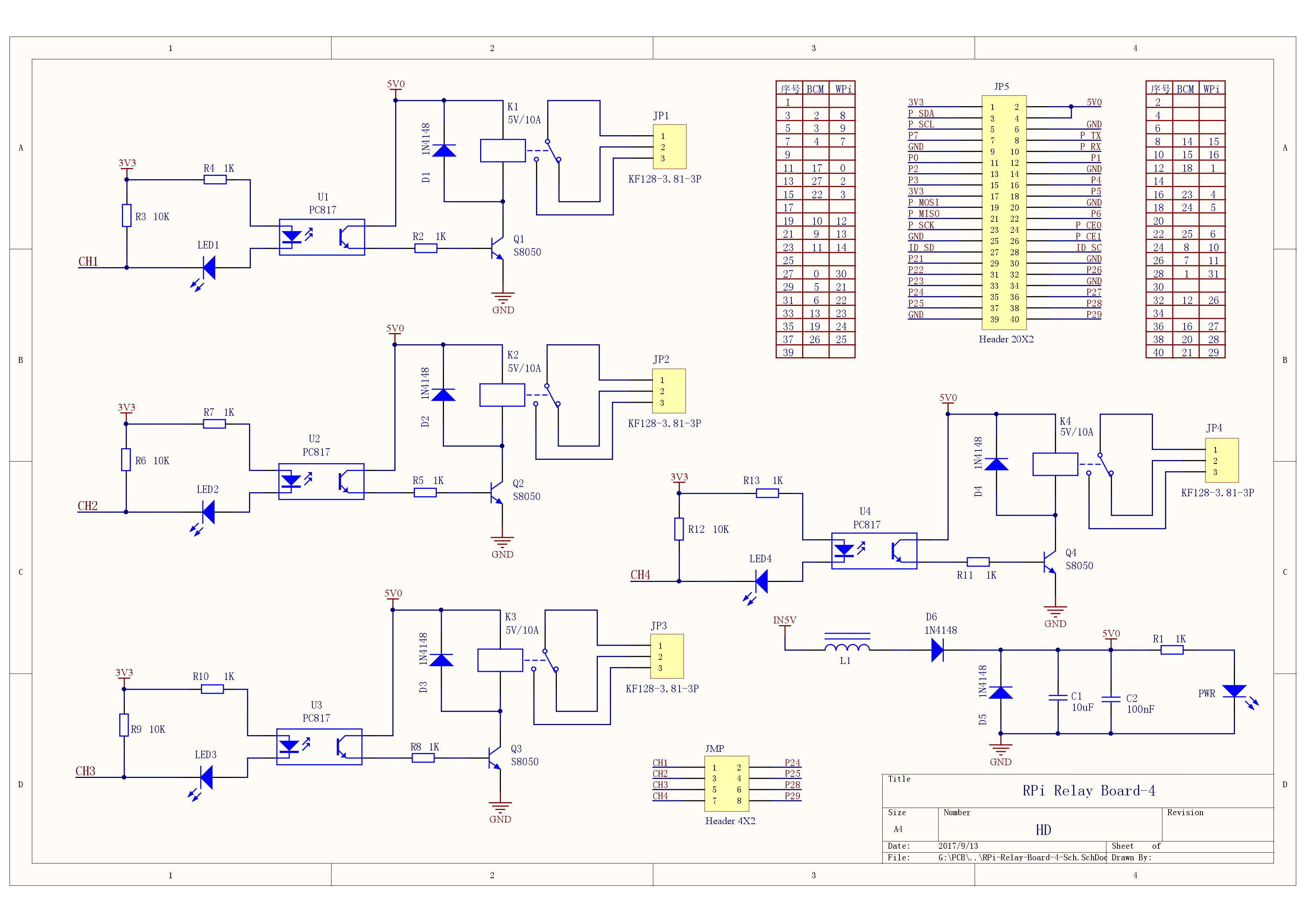This screenshot has width=1308, height=924.
Task: Click the KF128-3.81-3P label under JP1
Action: [665, 179]
